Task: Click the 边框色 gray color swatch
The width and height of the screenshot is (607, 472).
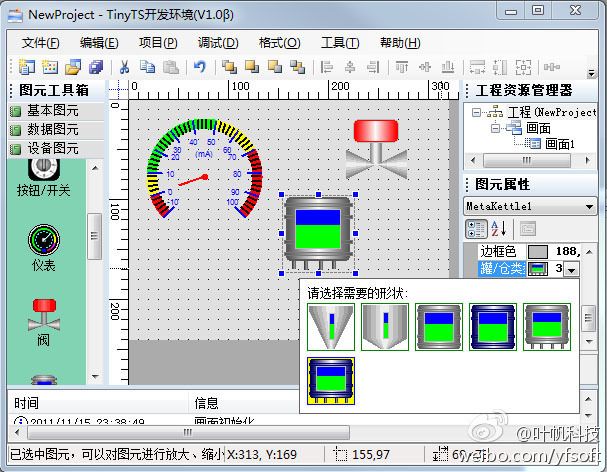Action: point(538,252)
